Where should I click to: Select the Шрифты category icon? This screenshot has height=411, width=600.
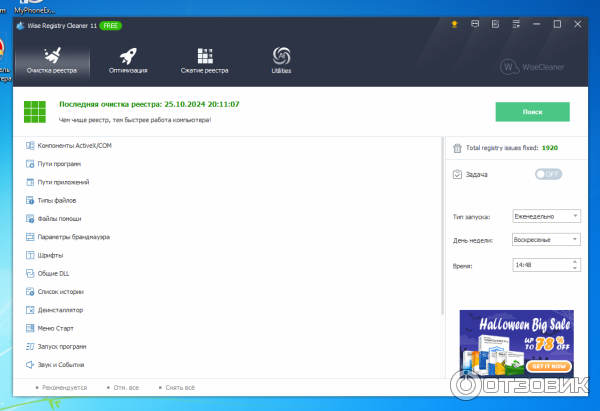point(30,255)
